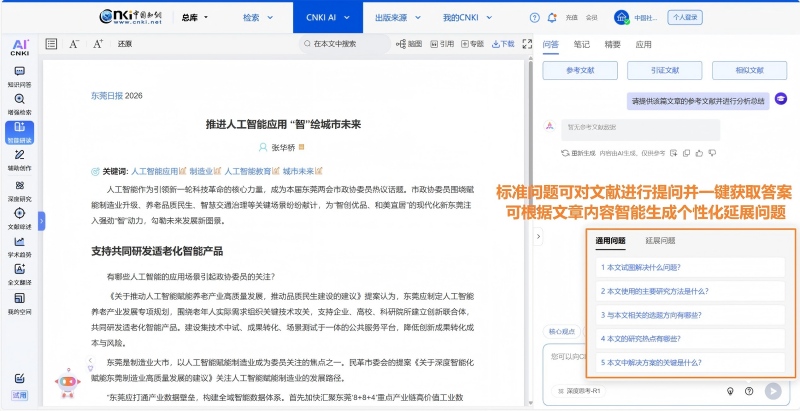Select 辅助创作 writing tool in sidebar

click(x=19, y=160)
